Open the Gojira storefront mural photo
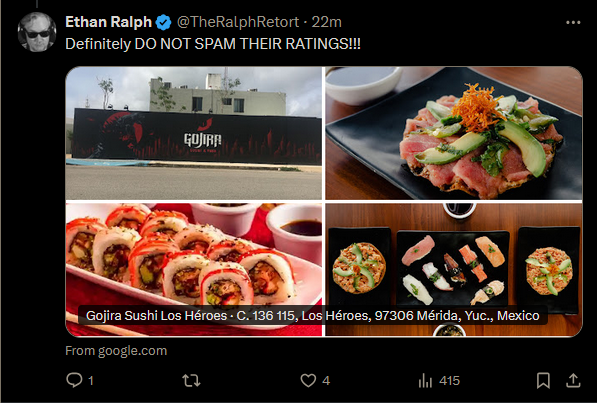This screenshot has width=597, height=403. click(x=193, y=133)
